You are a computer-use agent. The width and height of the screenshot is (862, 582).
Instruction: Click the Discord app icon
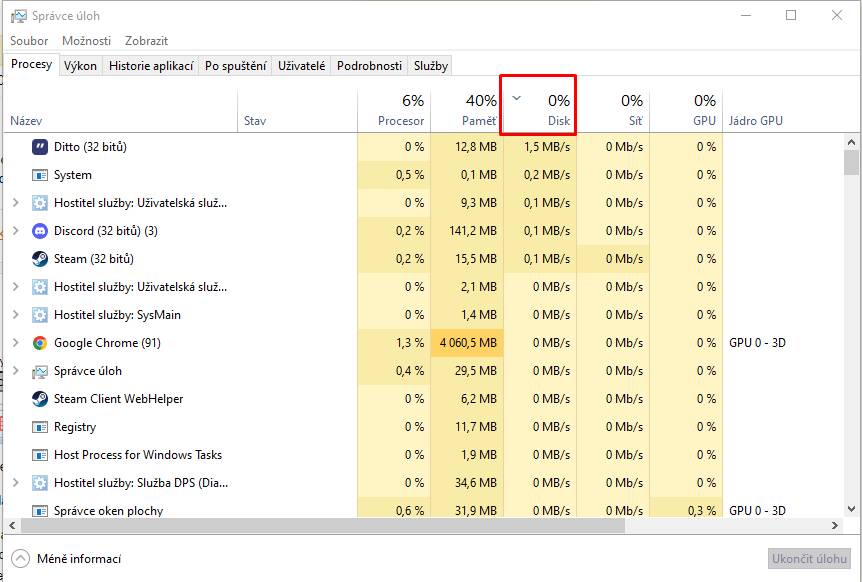(40, 231)
